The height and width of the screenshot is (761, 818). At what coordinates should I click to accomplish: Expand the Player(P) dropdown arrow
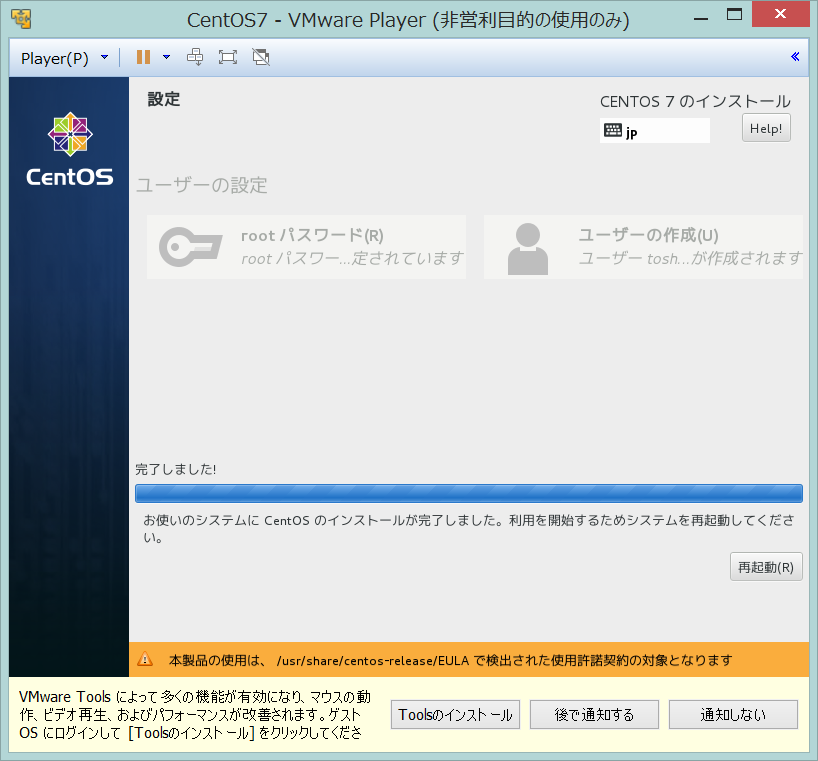click(104, 57)
